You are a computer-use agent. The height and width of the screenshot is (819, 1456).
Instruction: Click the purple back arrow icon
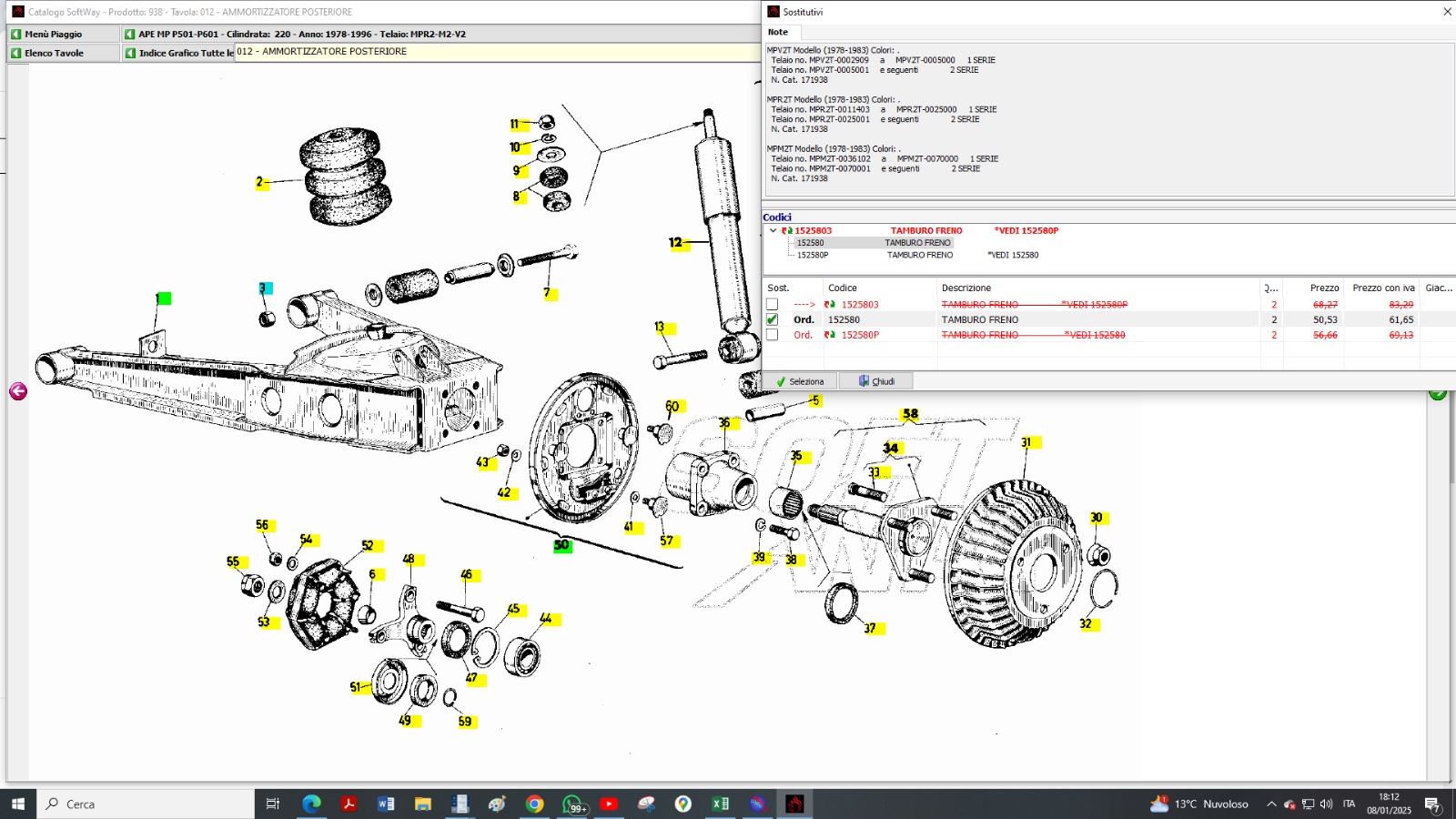pyautogui.click(x=18, y=391)
